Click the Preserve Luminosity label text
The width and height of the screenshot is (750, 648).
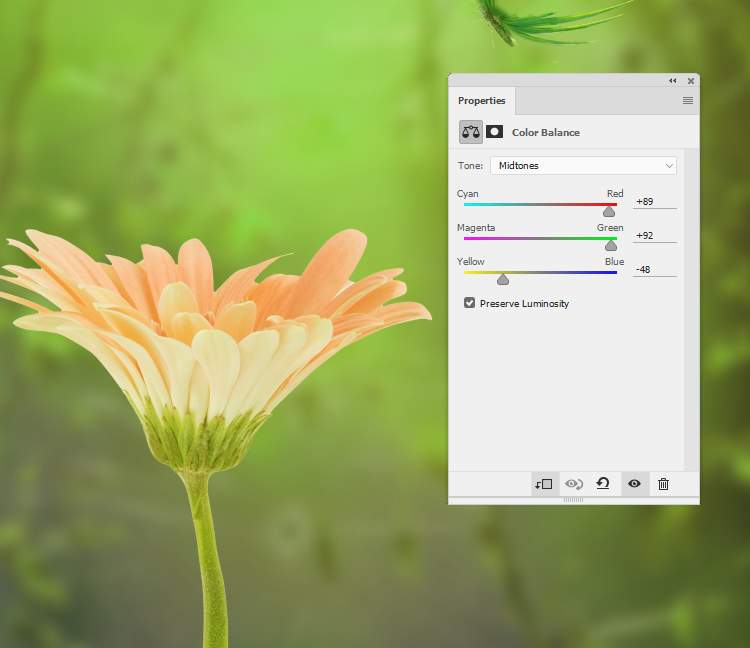point(524,304)
